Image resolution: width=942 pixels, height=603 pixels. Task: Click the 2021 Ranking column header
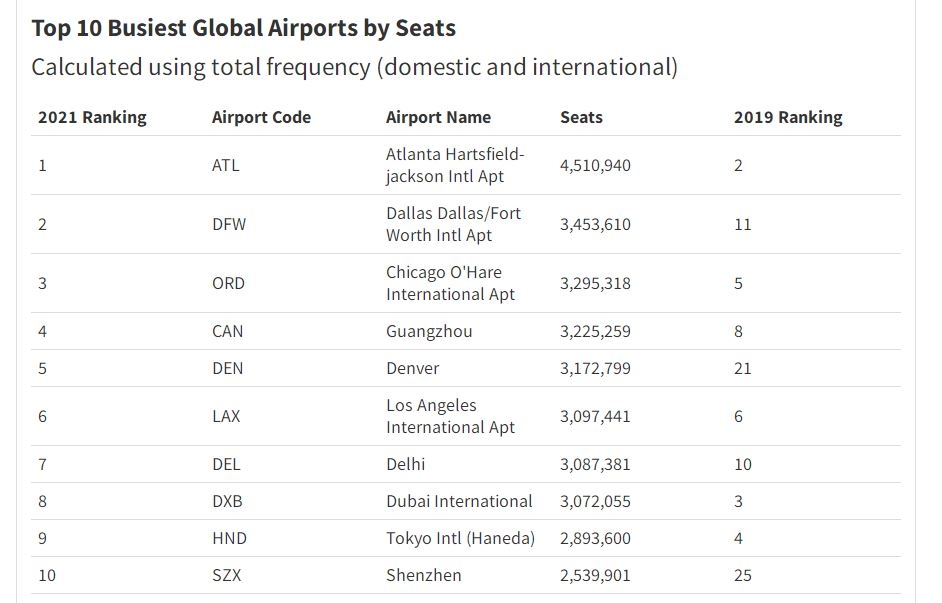click(x=93, y=117)
